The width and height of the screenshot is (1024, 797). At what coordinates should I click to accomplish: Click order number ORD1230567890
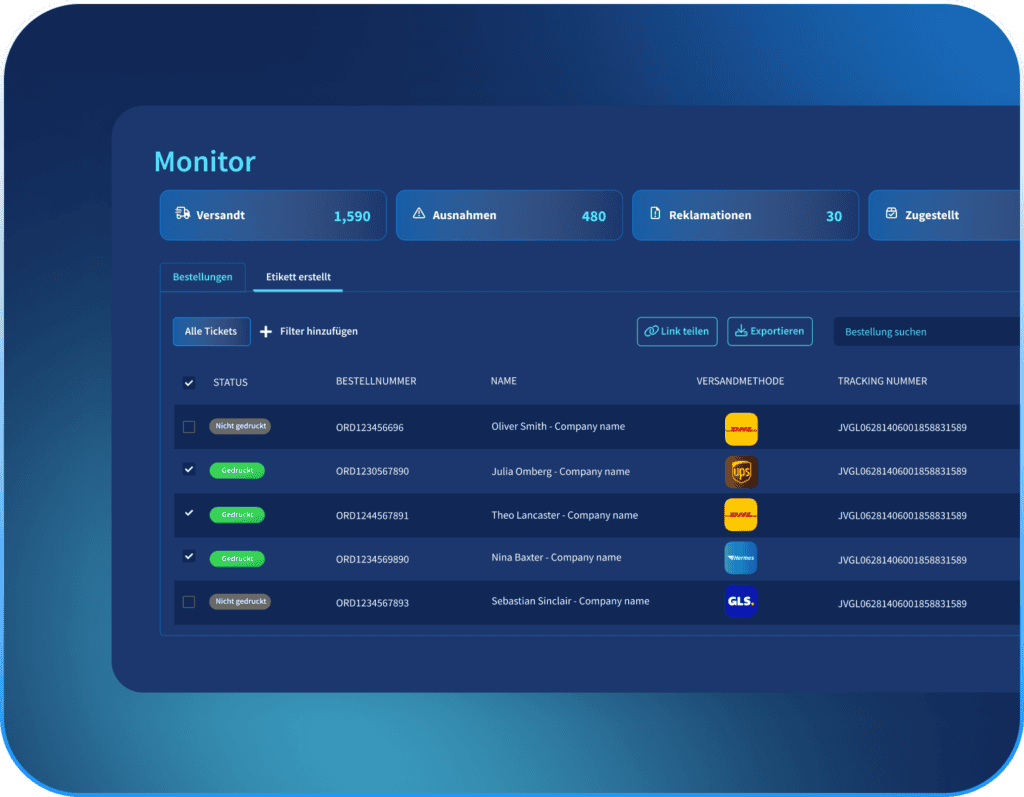[372, 471]
